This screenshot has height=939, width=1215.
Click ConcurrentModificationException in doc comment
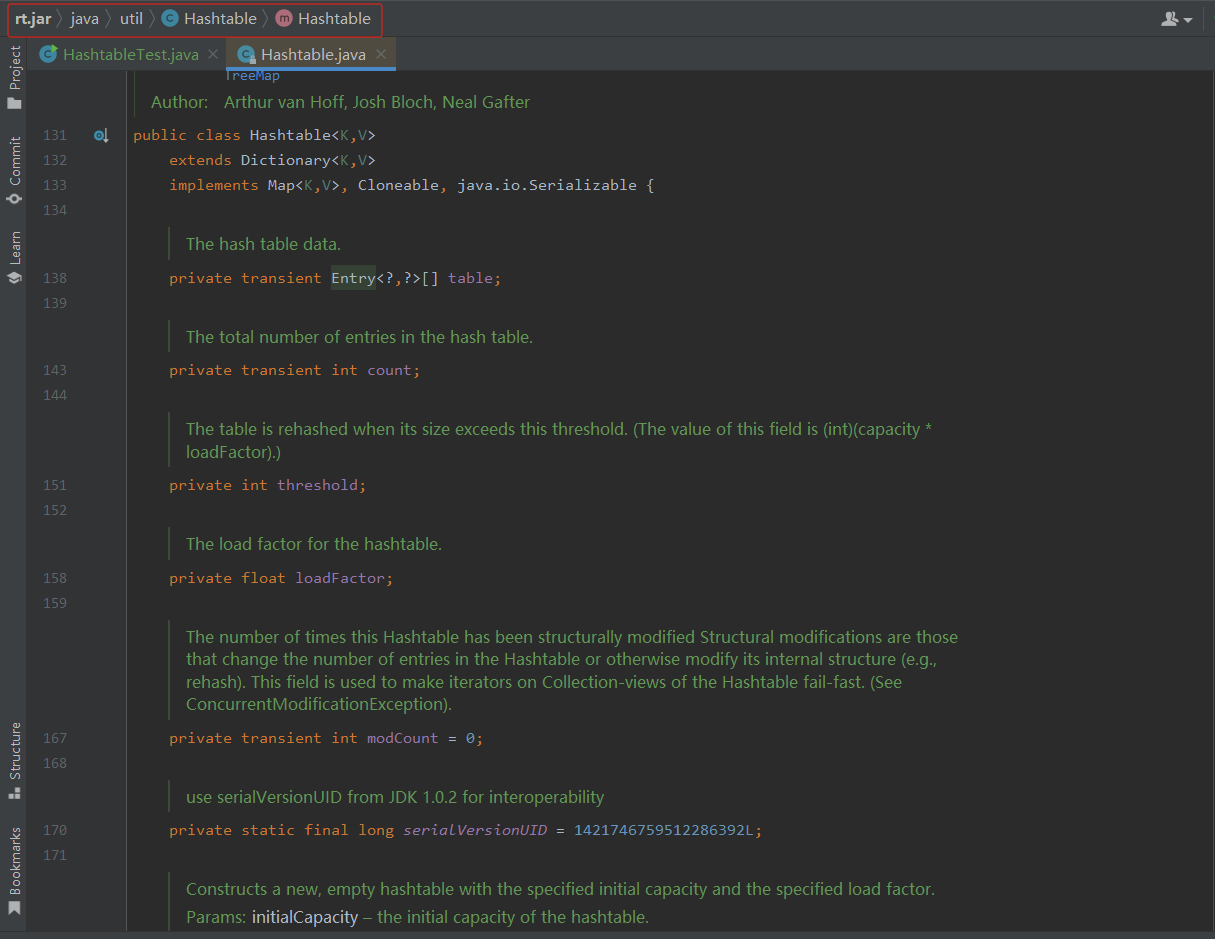click(x=316, y=704)
